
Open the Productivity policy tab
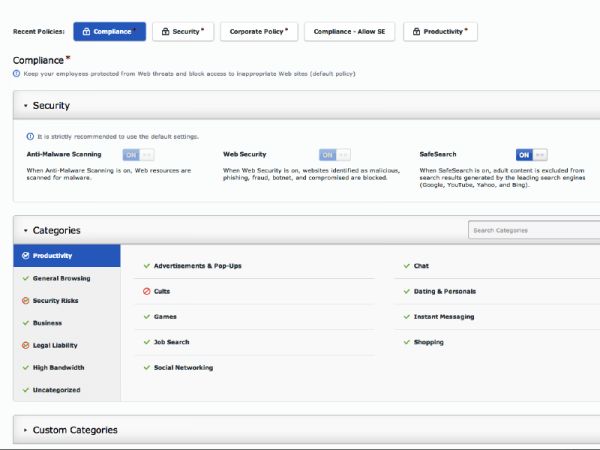point(440,32)
